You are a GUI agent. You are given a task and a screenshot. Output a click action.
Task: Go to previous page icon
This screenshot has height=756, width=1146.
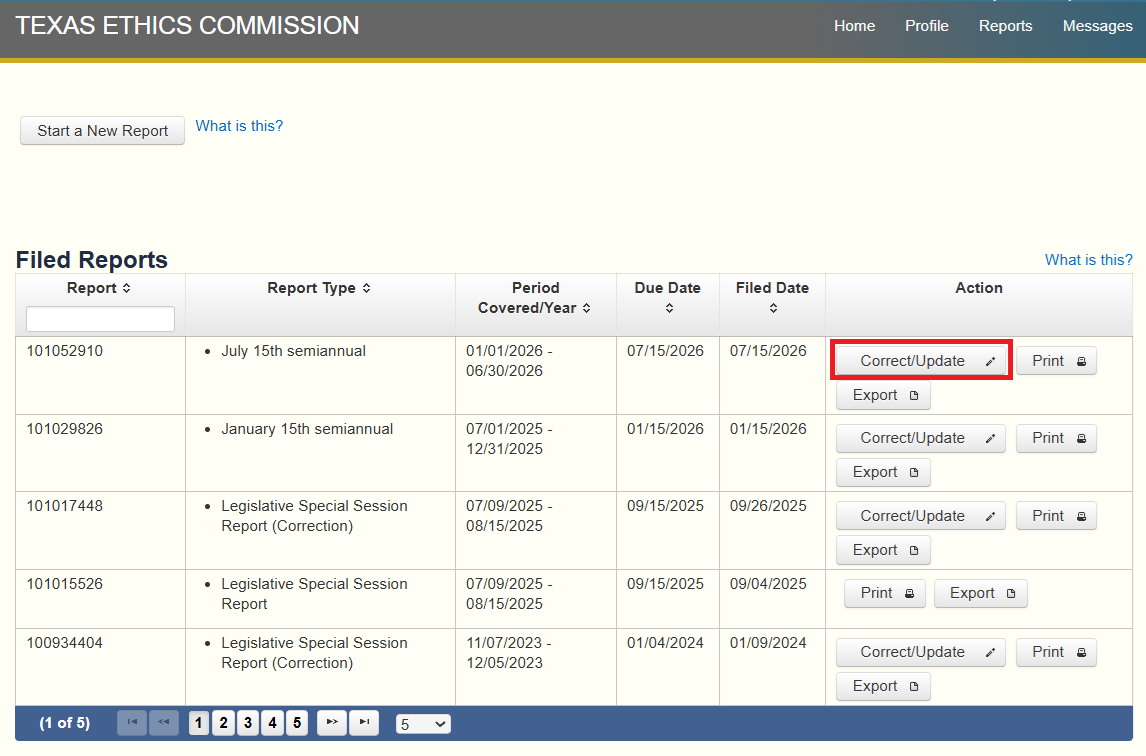point(164,722)
